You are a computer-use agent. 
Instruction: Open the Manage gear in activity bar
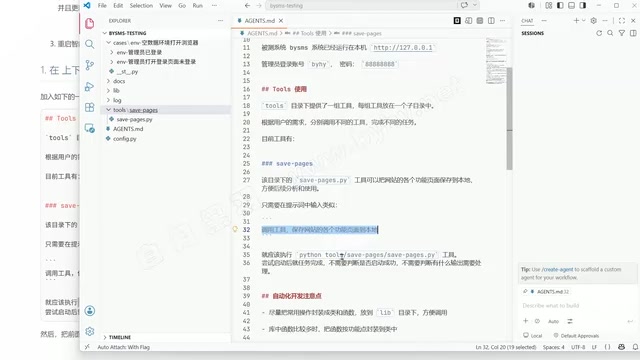point(90,331)
